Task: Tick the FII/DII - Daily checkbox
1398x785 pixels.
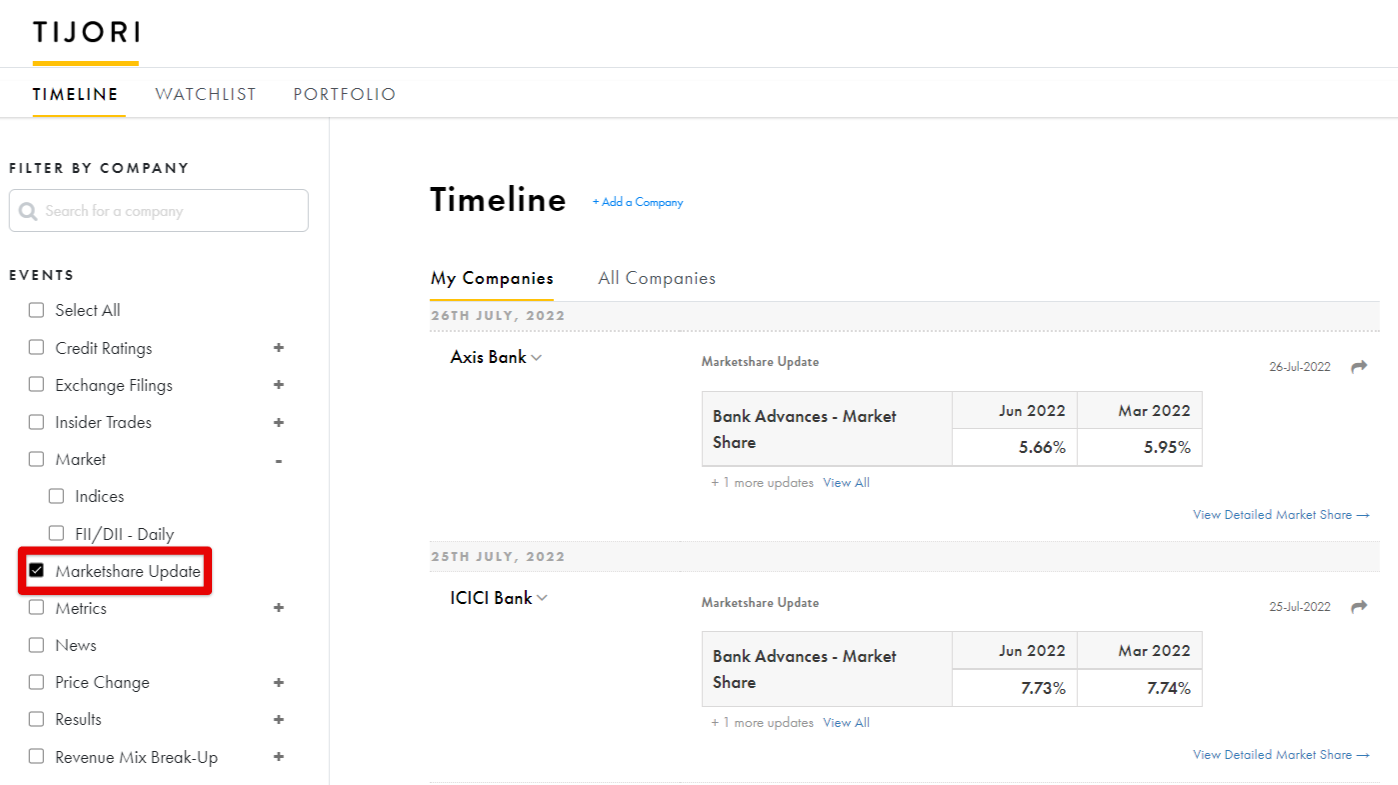Action: tap(56, 534)
